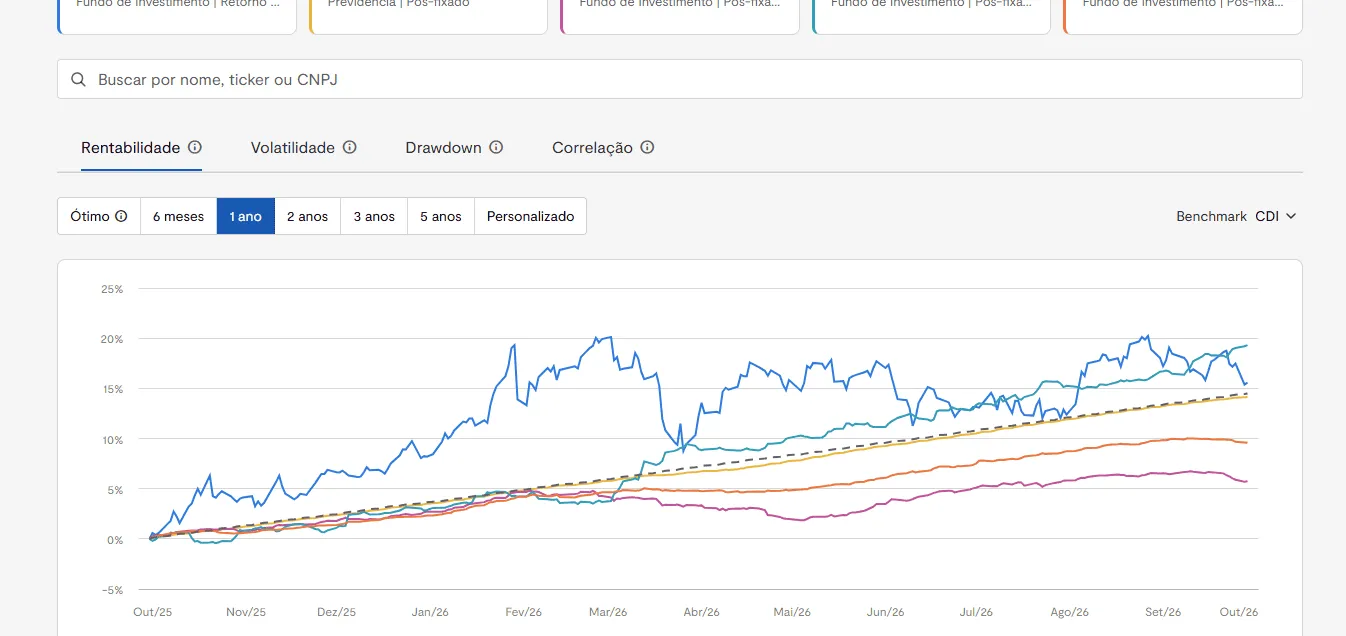Focus the search by name, ticker or CNPJ field

point(680,79)
